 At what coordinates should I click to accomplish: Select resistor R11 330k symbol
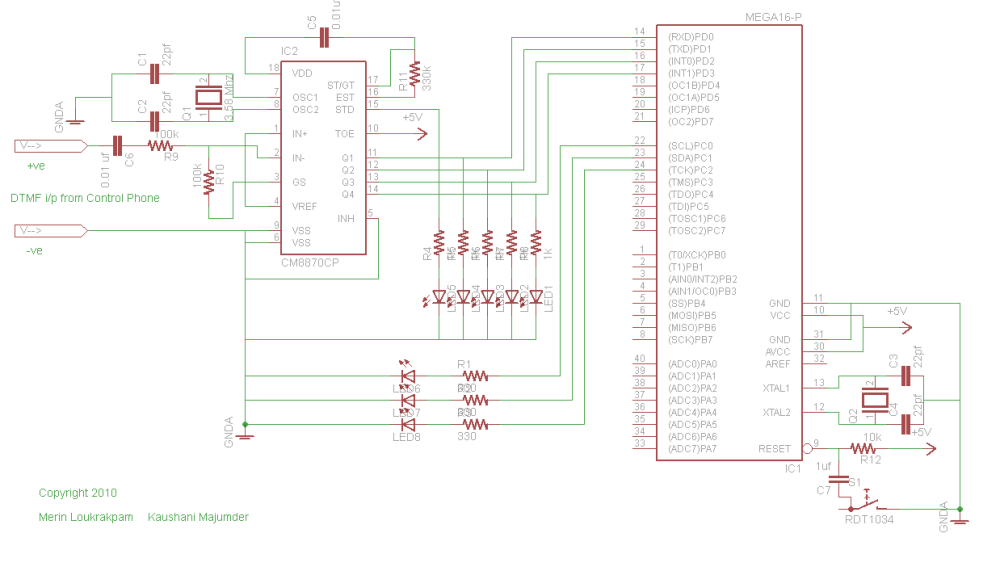tap(415, 74)
